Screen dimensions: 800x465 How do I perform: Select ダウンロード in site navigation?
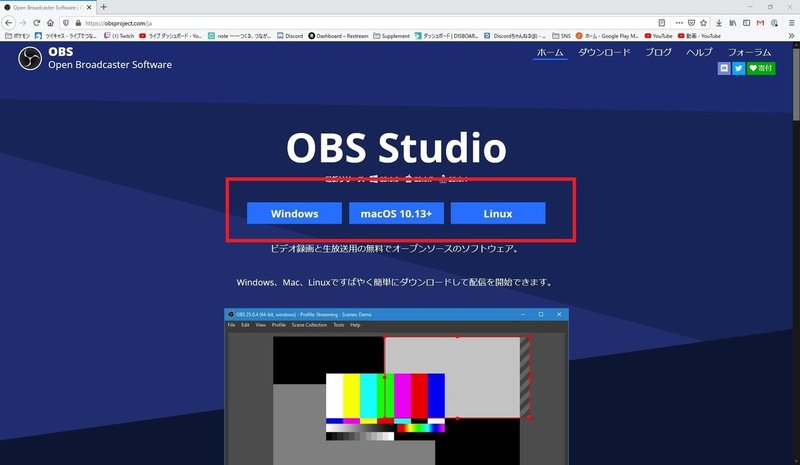click(604, 52)
